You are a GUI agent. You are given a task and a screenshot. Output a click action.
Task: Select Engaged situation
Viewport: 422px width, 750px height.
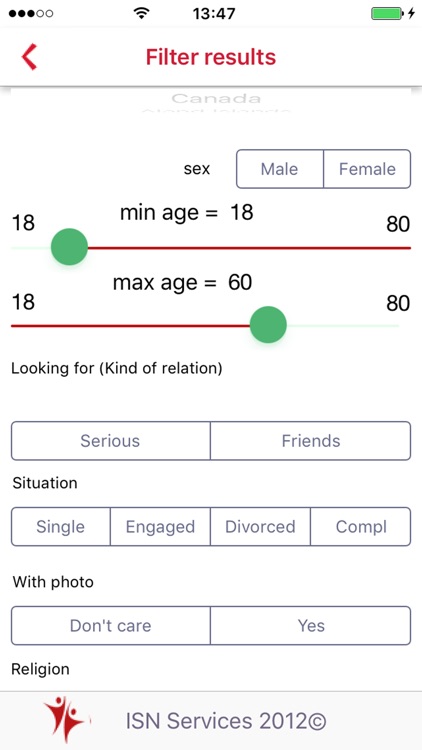(160, 527)
